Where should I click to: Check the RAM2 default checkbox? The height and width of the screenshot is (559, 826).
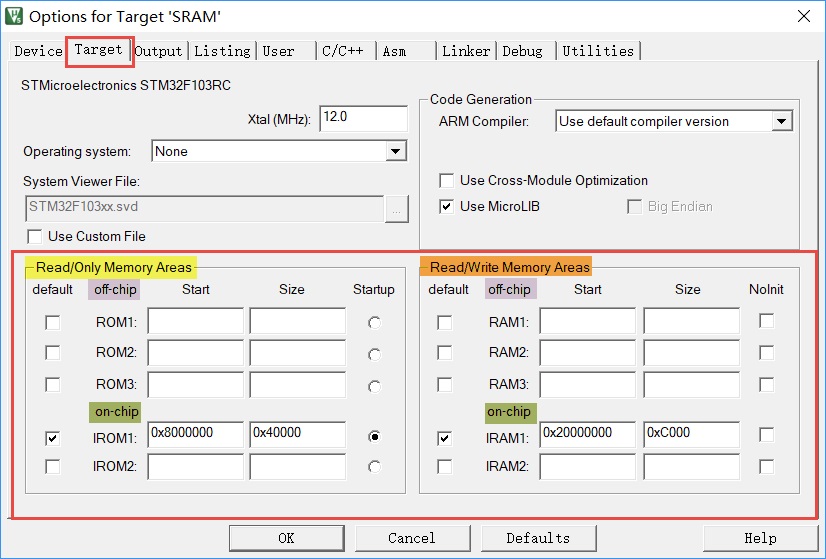(x=445, y=352)
